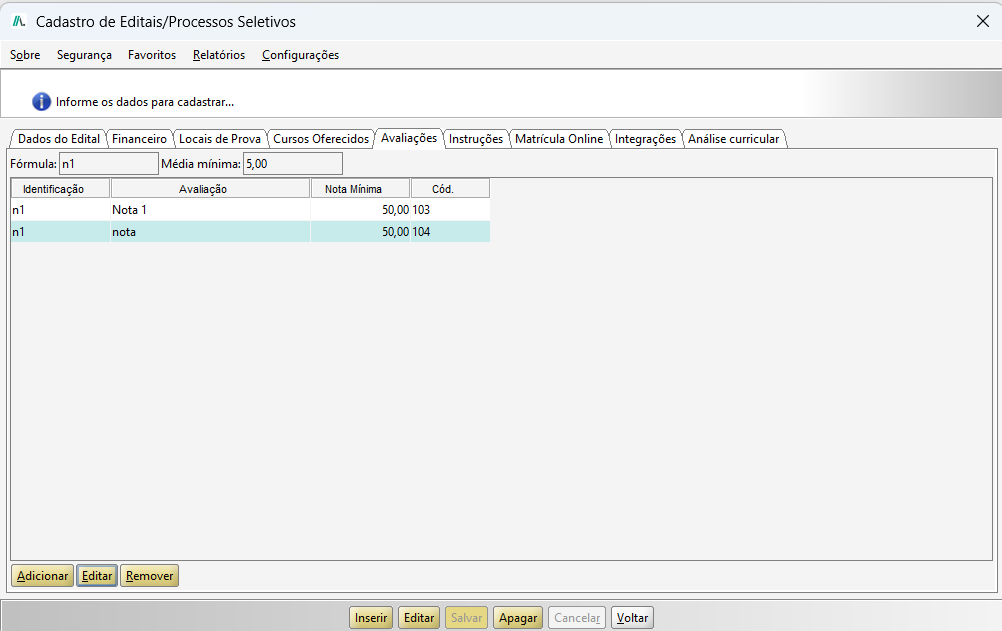The height and width of the screenshot is (631, 1002).
Task: Click the Inserir button
Action: tap(371, 618)
